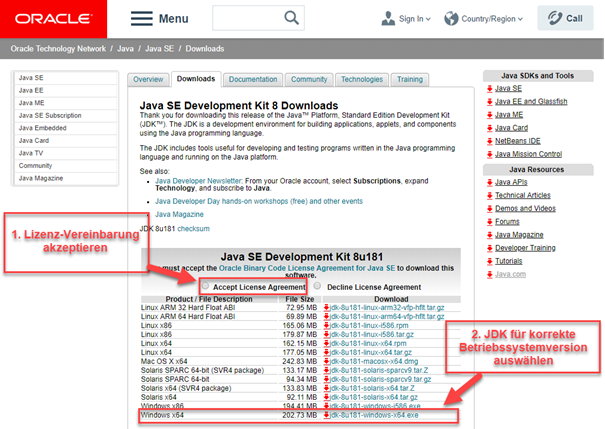Click download arrow icon next to Demos and Videos
This screenshot has width=605, height=429.
[x=490, y=209]
